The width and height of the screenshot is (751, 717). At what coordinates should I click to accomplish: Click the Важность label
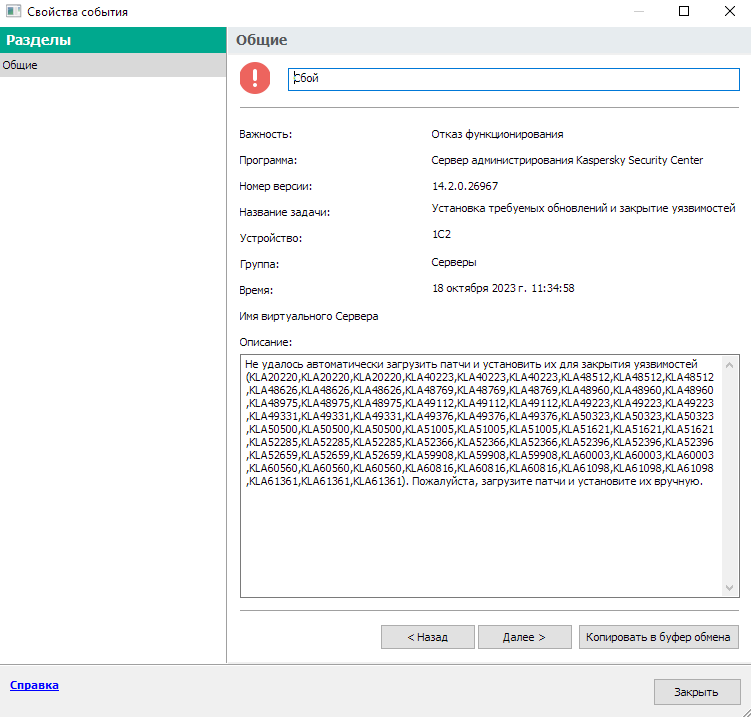tap(266, 135)
